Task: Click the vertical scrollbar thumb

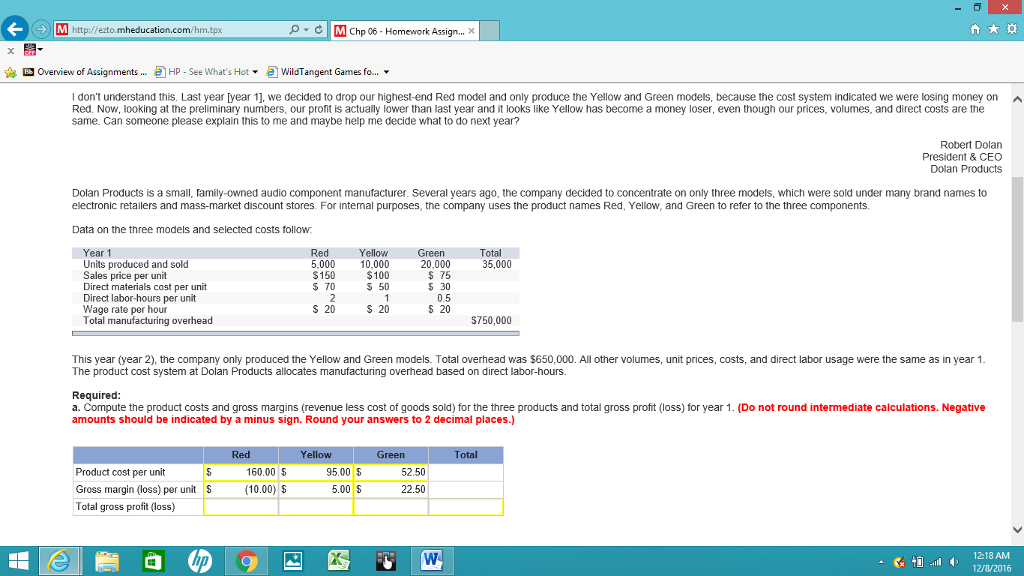Action: (x=1017, y=247)
